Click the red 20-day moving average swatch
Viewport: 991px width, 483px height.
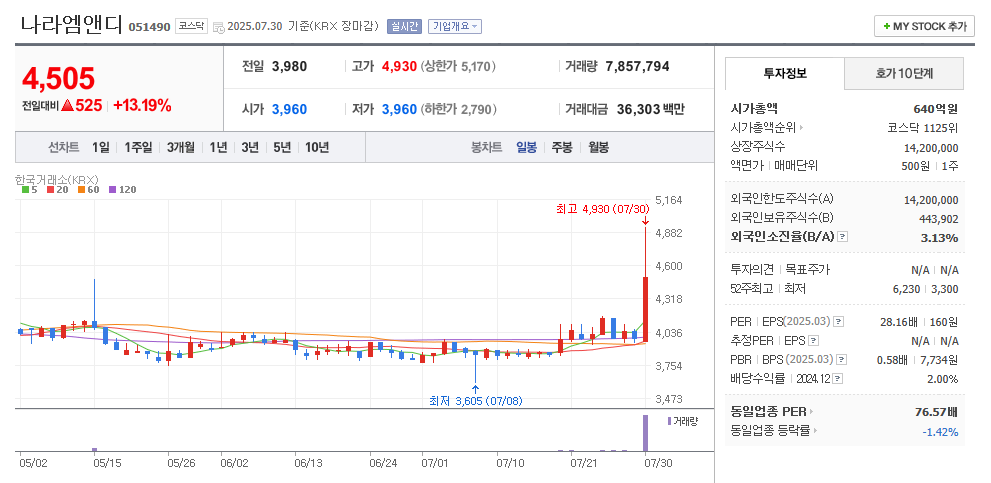click(49, 189)
